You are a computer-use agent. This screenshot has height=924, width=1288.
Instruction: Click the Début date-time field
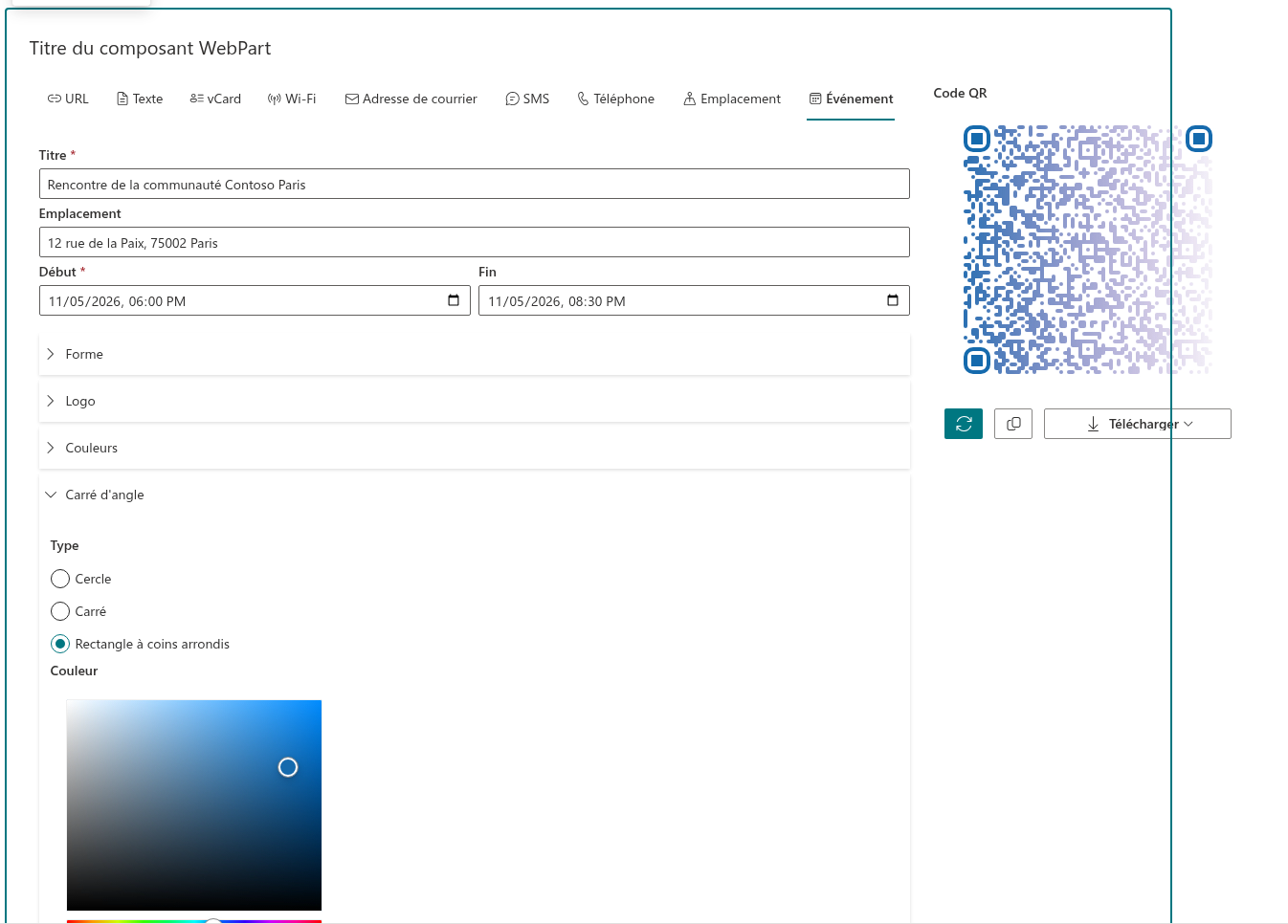254,300
